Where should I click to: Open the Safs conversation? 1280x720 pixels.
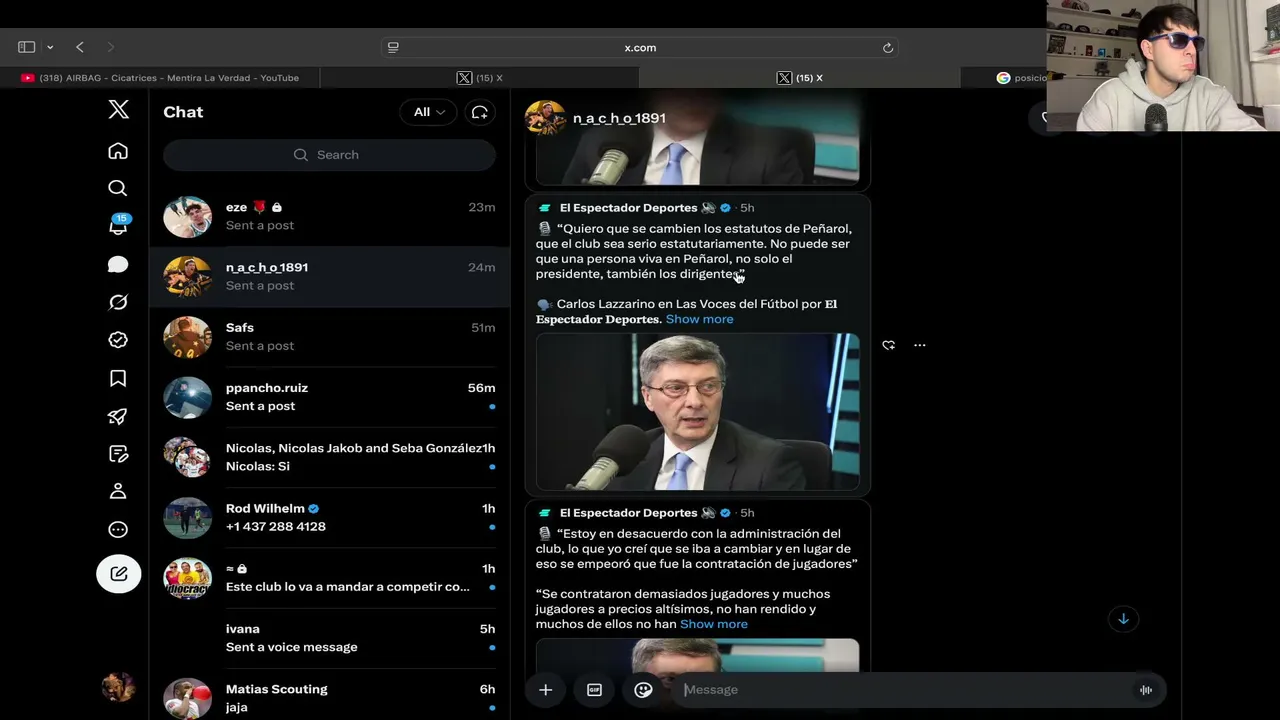[x=329, y=336]
